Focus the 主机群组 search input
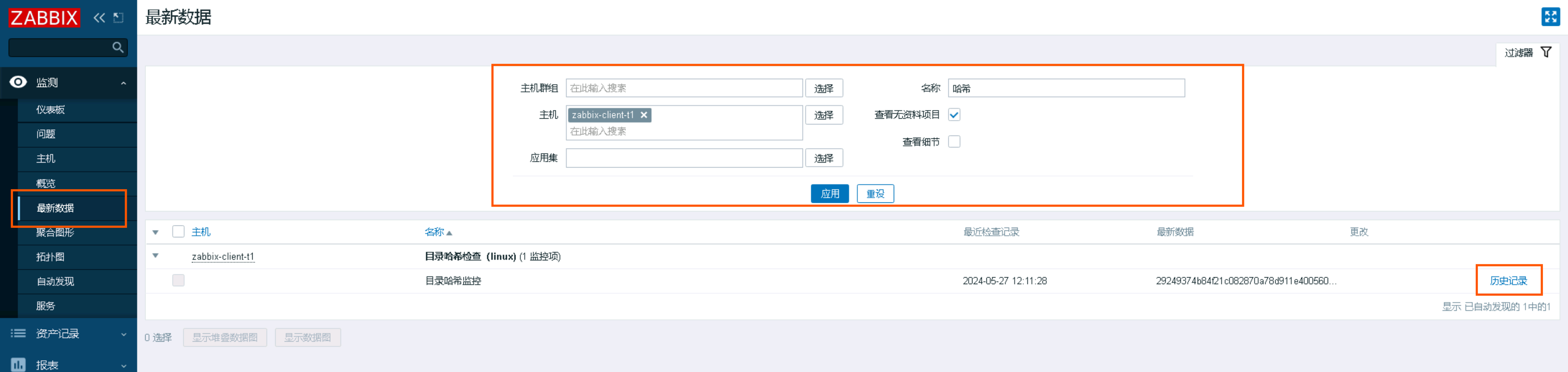The height and width of the screenshot is (372, 1568). point(684,88)
